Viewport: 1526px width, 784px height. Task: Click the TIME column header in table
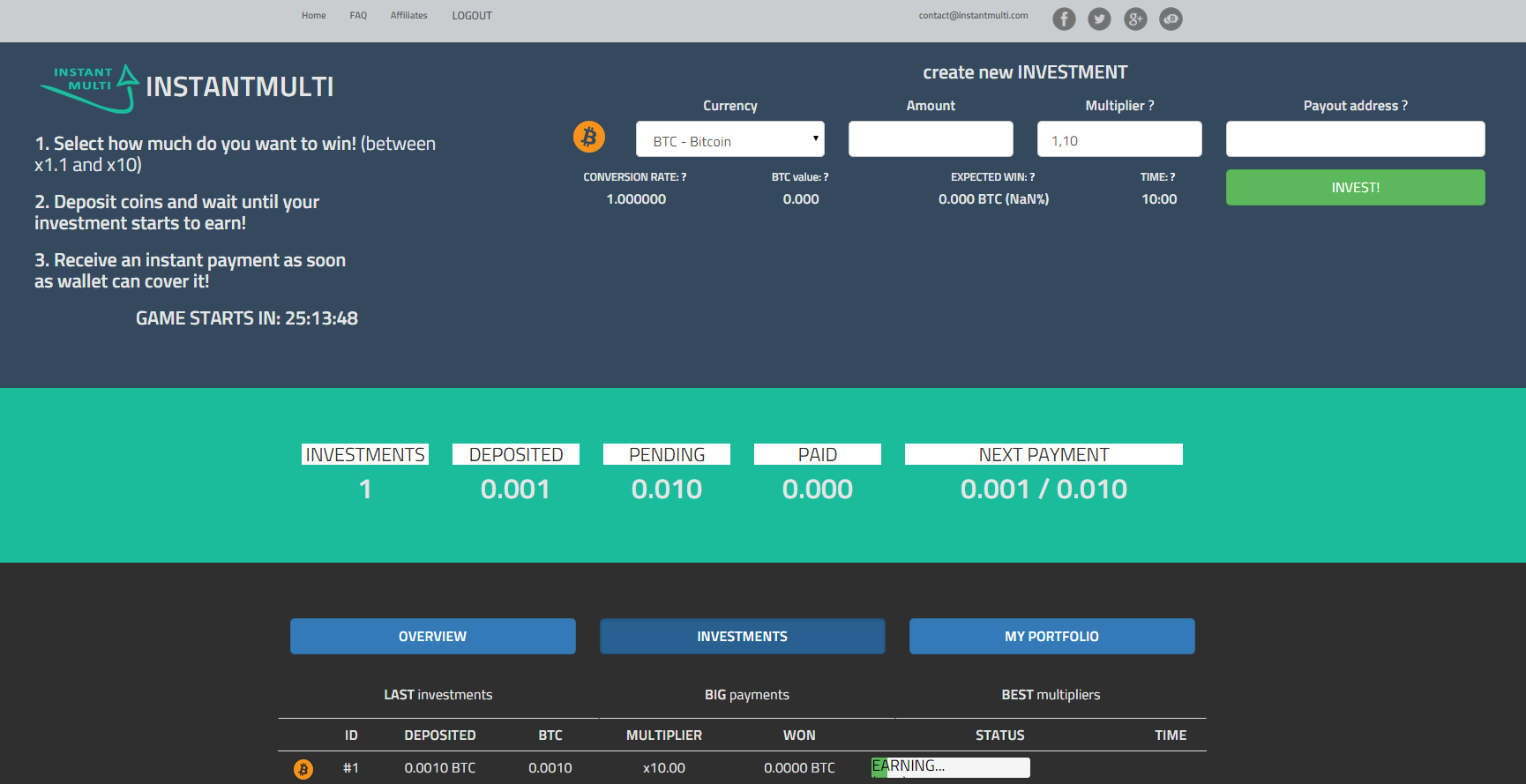coord(1171,735)
